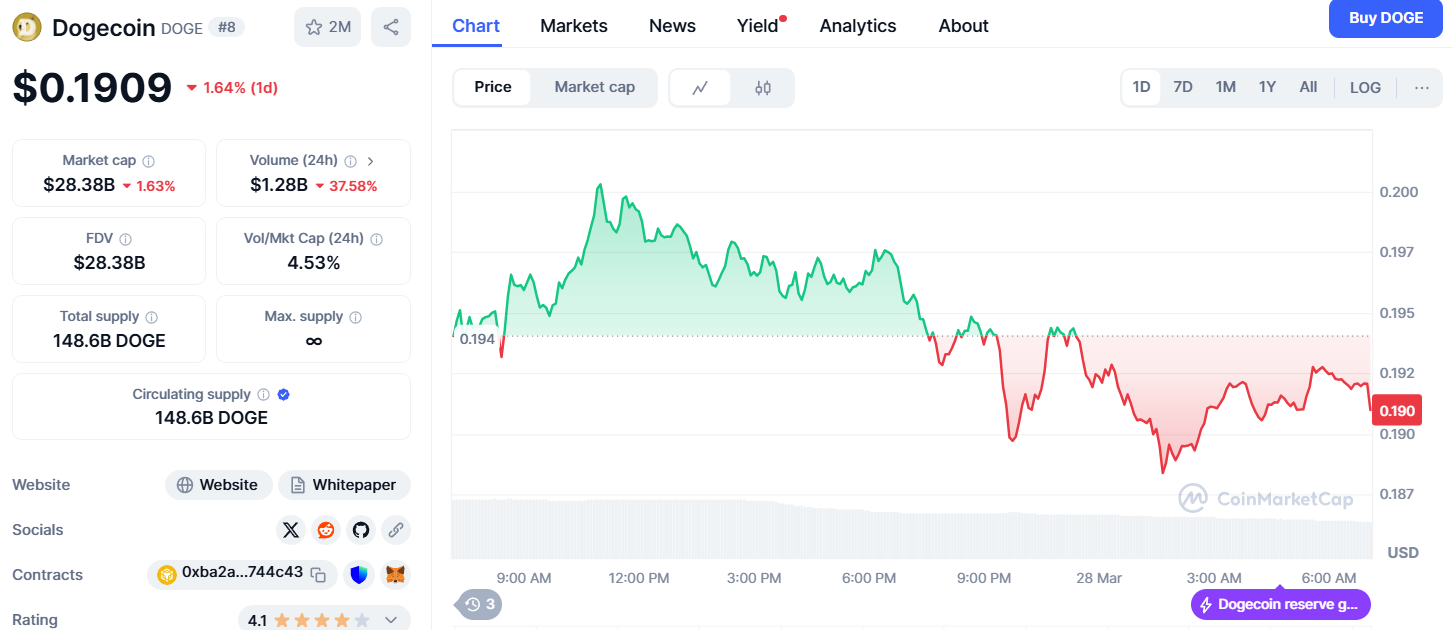Image resolution: width=1453 pixels, height=630 pixels.
Task: Copy the contract address 0xba2a...744c43
Action: [318, 575]
